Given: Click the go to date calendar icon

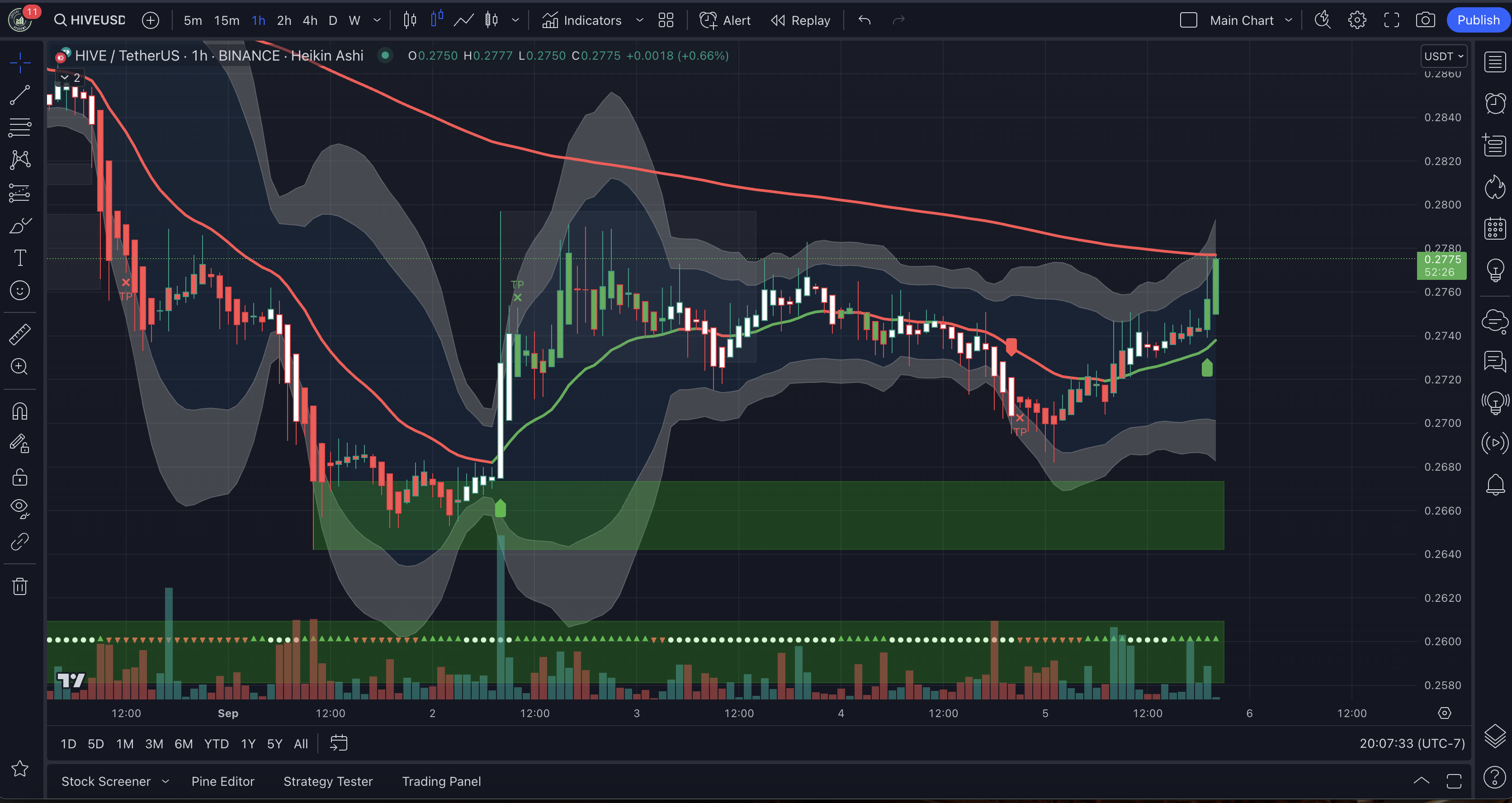Looking at the screenshot, I should tap(339, 744).
